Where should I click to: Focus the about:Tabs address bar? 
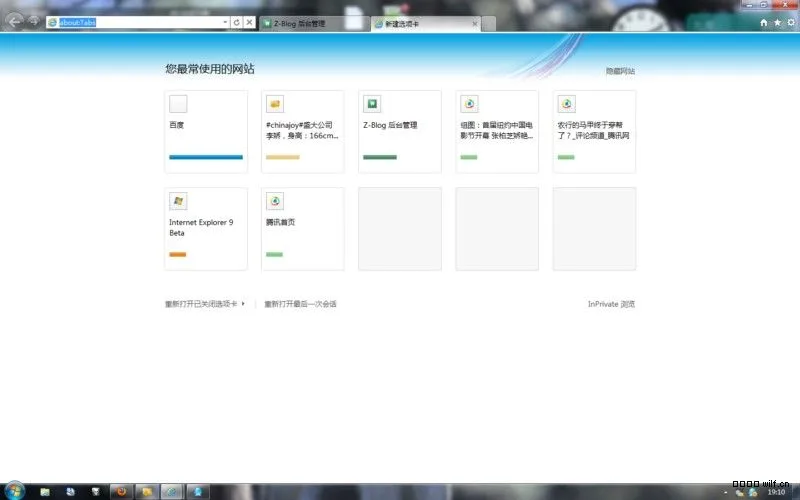136,22
